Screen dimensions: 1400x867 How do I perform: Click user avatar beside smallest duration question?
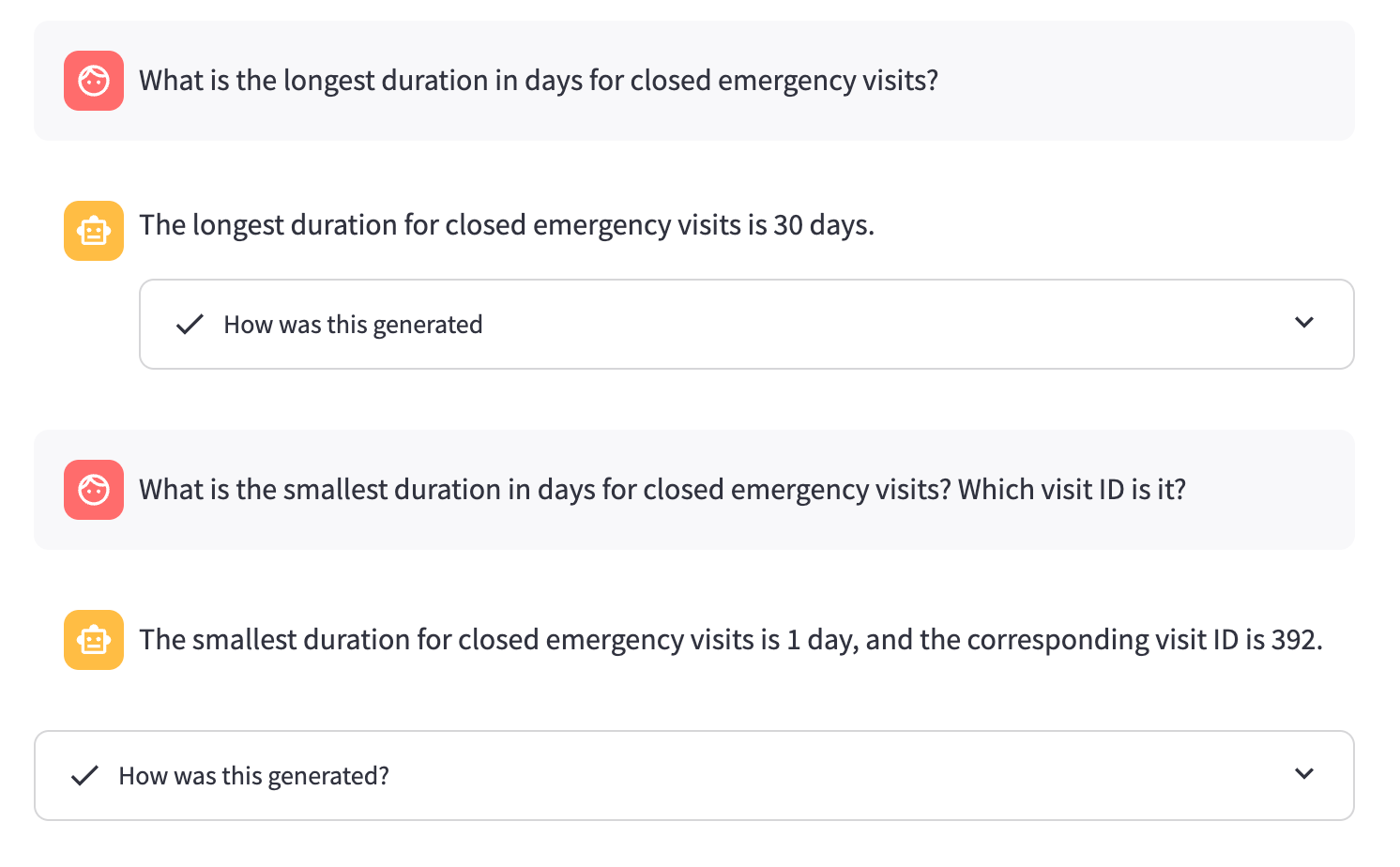(94, 490)
